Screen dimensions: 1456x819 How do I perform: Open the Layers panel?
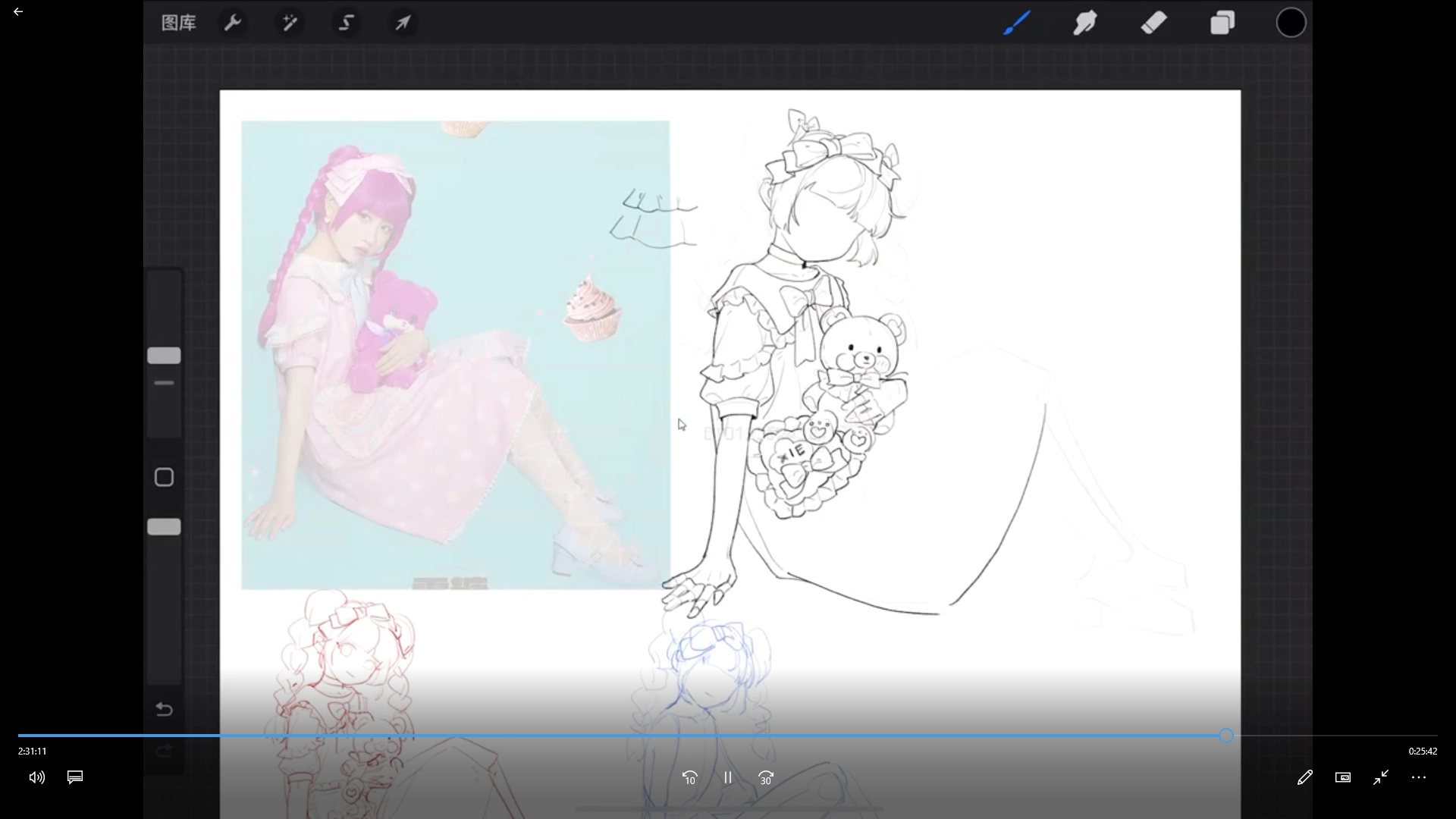click(1222, 23)
